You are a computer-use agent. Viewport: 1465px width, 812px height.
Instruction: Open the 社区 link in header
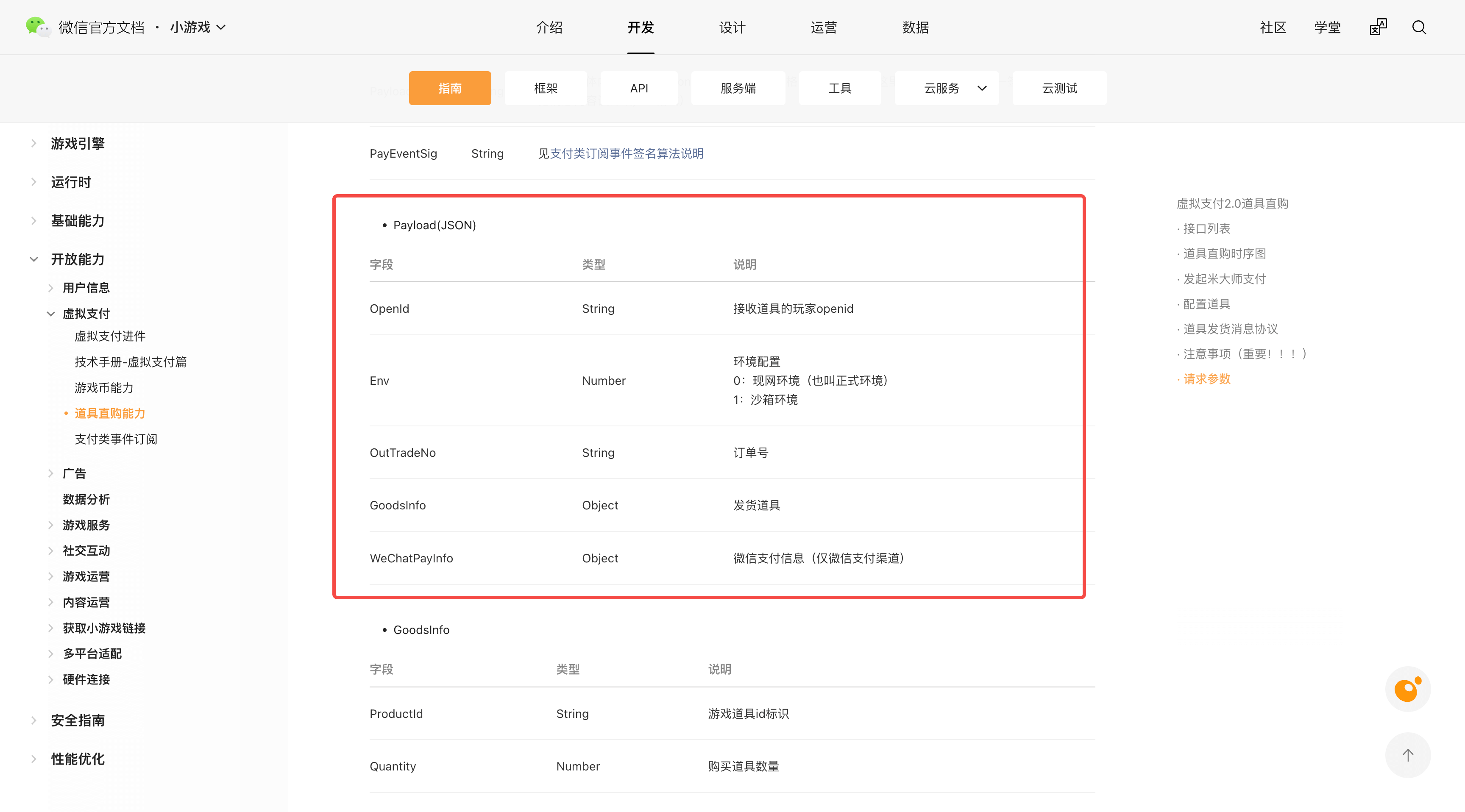[1273, 27]
